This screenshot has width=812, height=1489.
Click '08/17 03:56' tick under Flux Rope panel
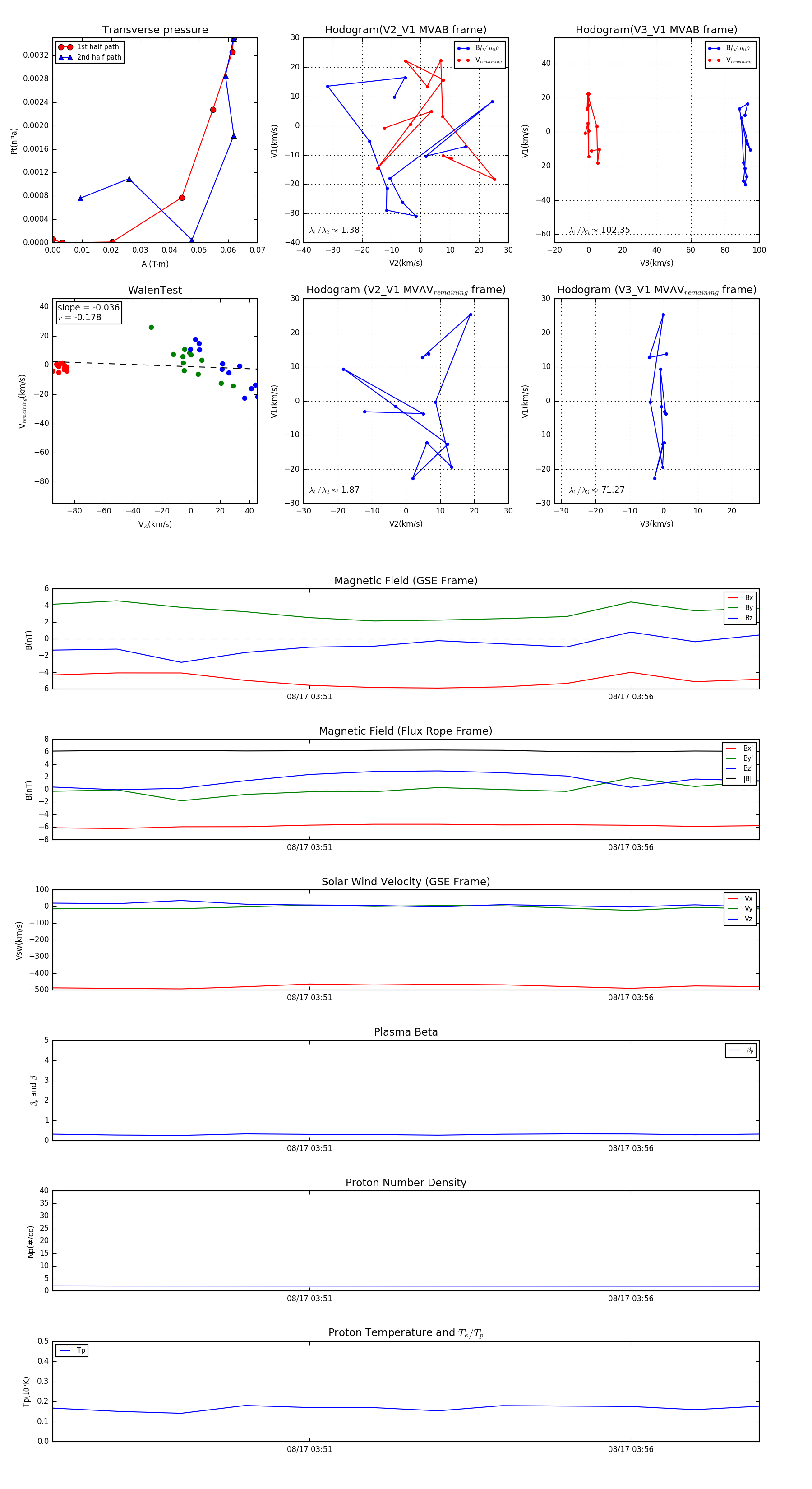631,847
